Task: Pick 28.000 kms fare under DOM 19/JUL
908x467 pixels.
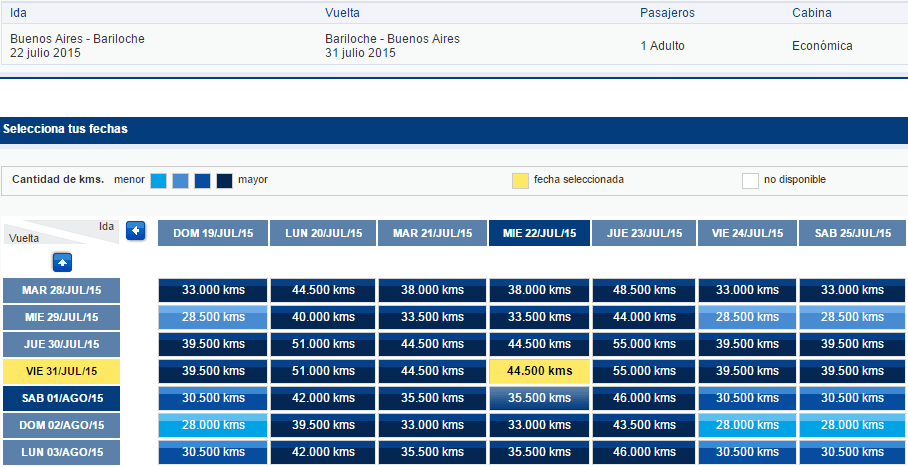Action: 213,425
